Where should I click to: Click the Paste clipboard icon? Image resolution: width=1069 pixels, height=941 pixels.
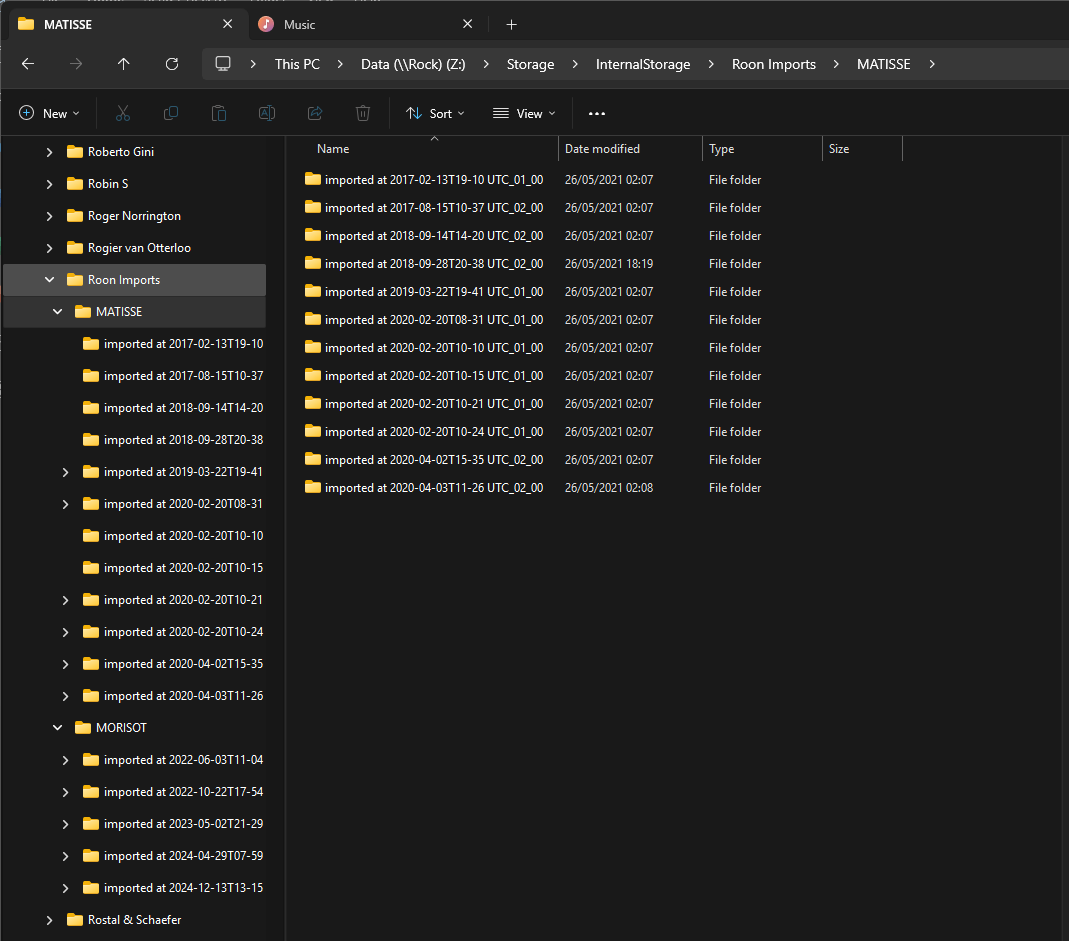click(x=219, y=113)
